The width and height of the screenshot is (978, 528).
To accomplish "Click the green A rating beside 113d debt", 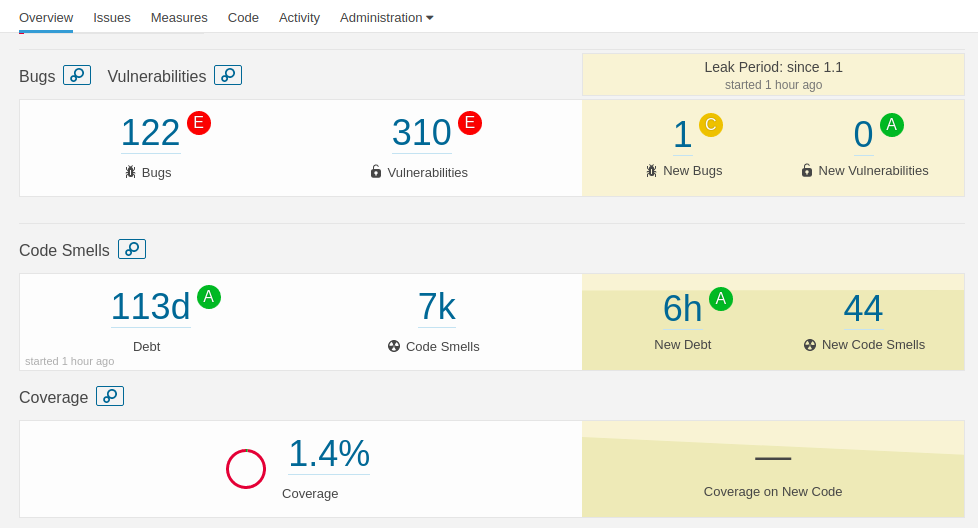I will (209, 297).
